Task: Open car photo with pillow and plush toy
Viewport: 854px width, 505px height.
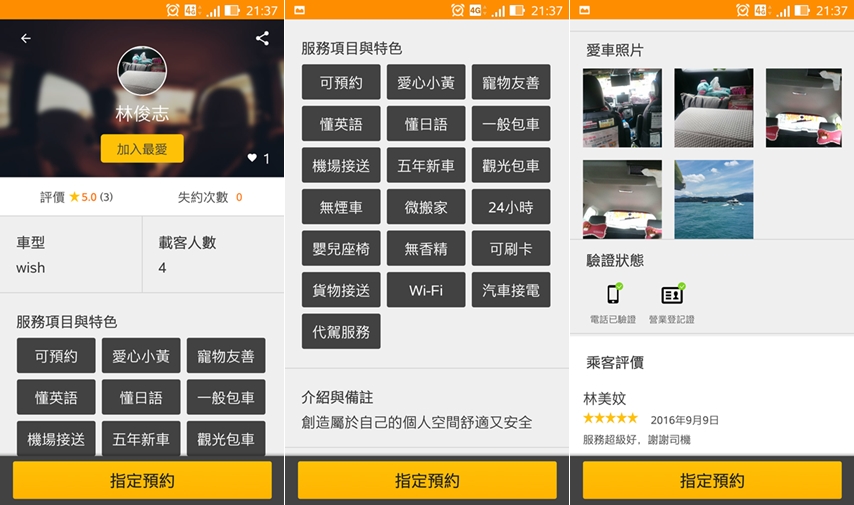Action: point(714,108)
